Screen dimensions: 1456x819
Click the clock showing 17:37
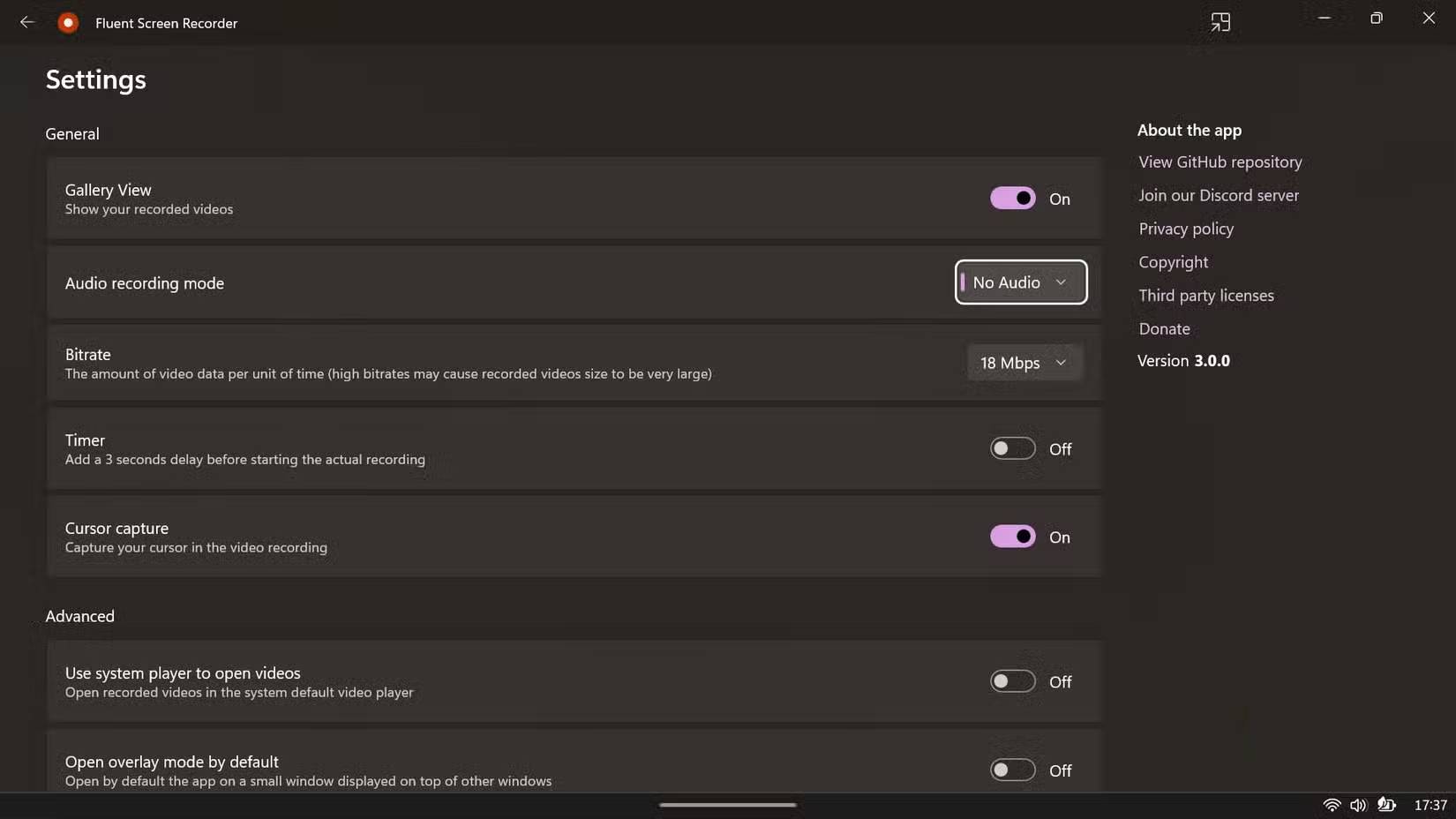pos(1430,804)
